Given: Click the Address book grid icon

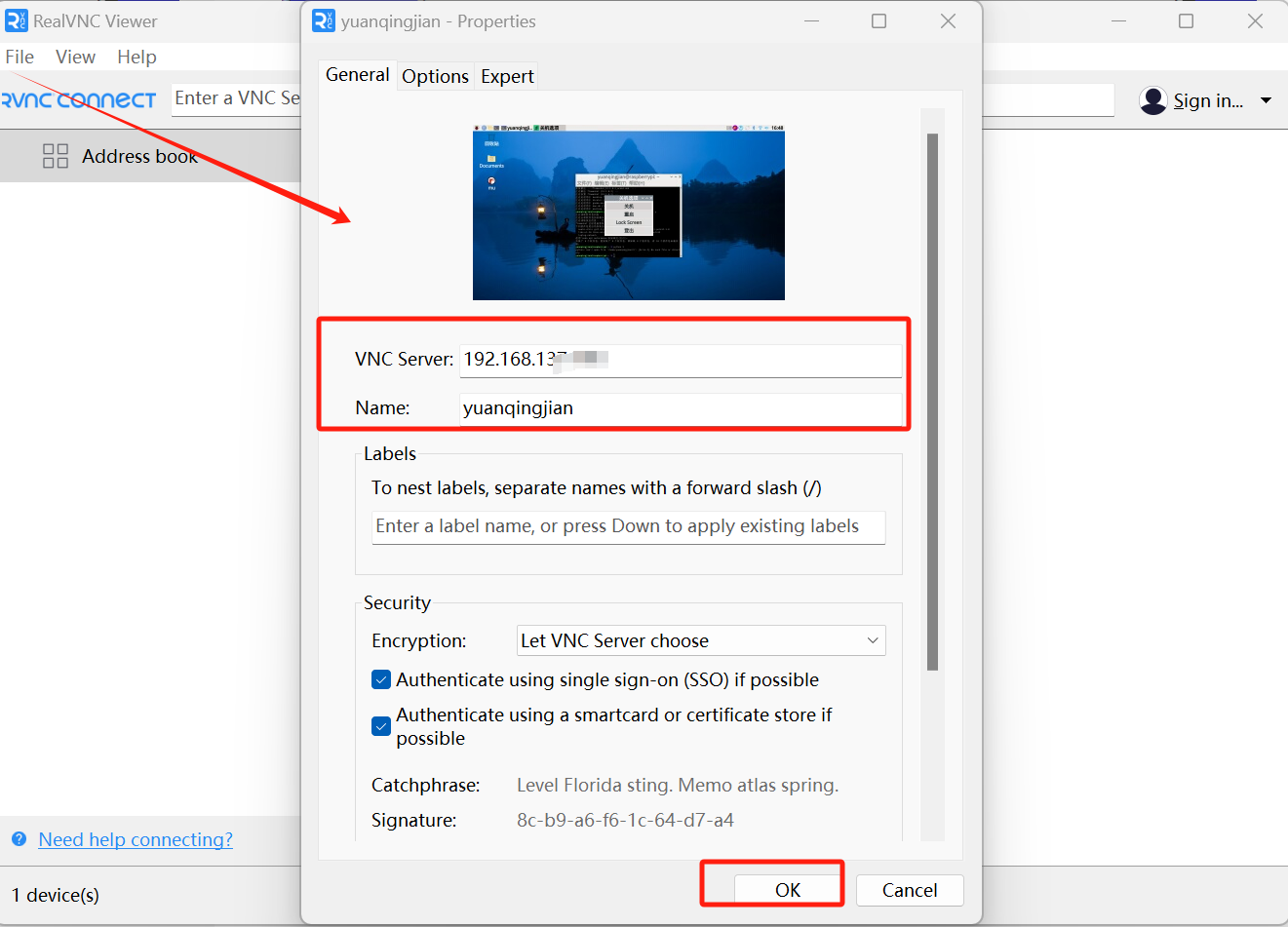Looking at the screenshot, I should point(56,156).
